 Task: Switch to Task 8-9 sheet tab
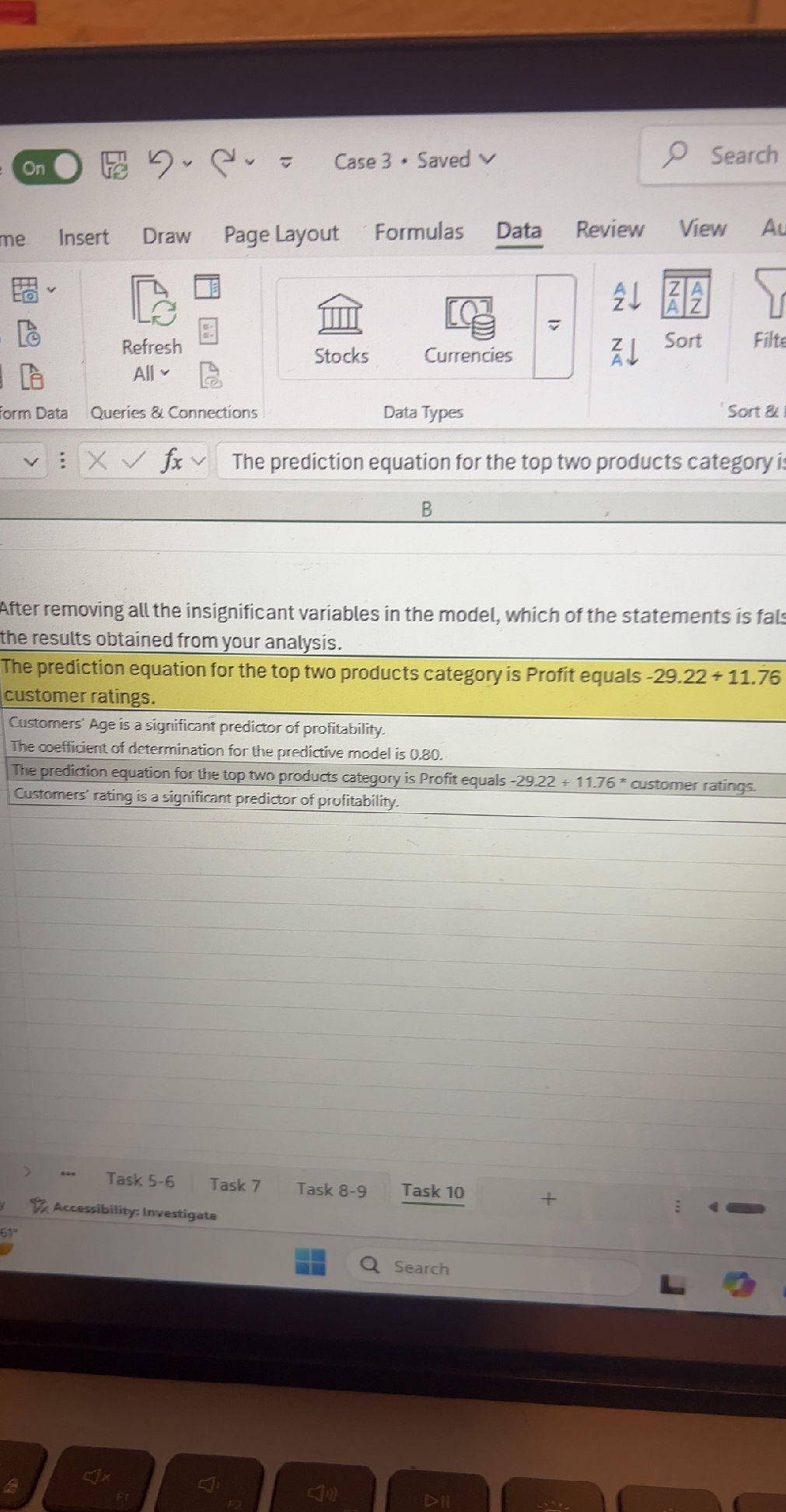click(331, 1189)
